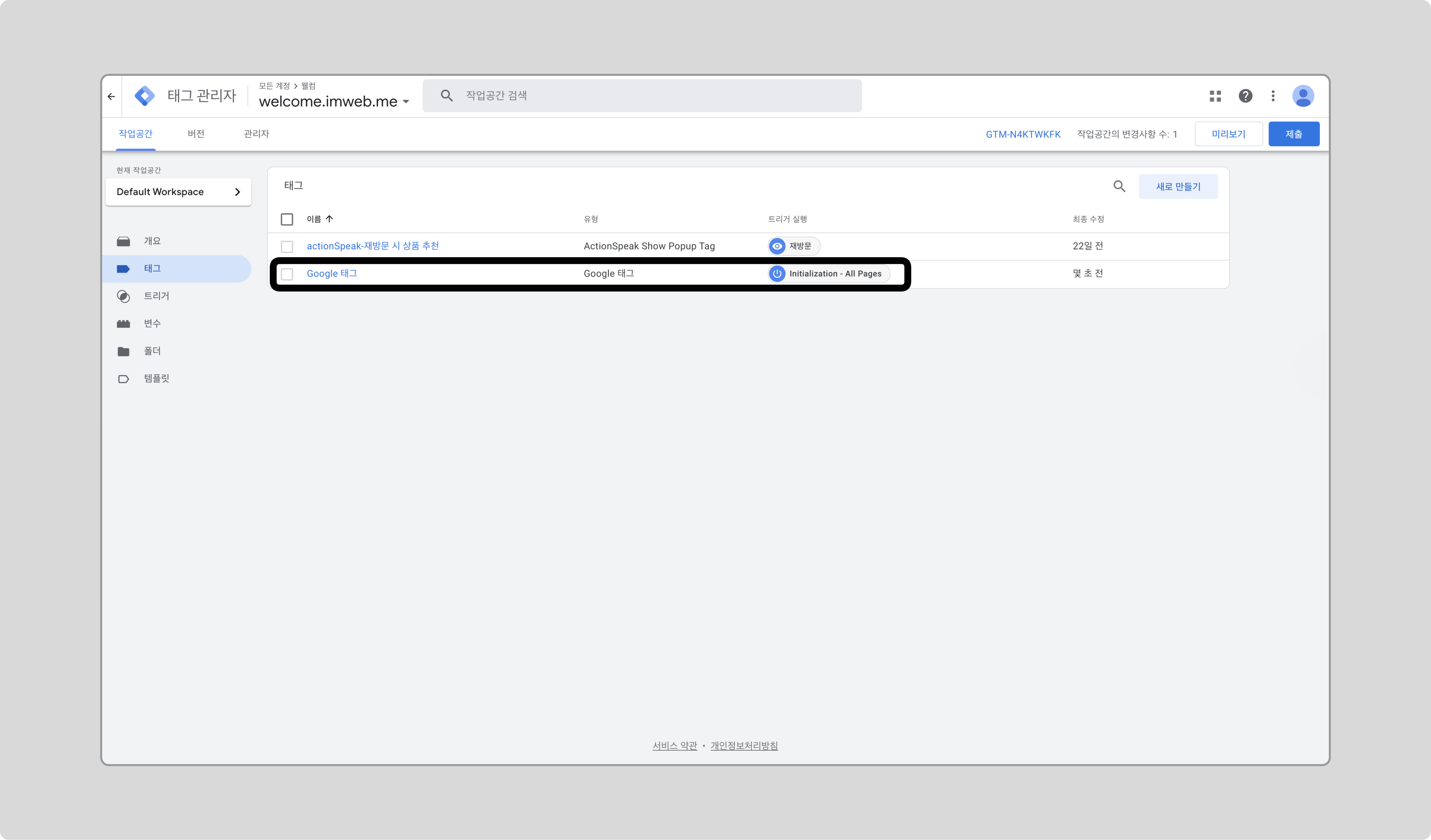This screenshot has width=1431, height=840.
Task: Expand the Default Workspace selector
Action: (x=178, y=192)
